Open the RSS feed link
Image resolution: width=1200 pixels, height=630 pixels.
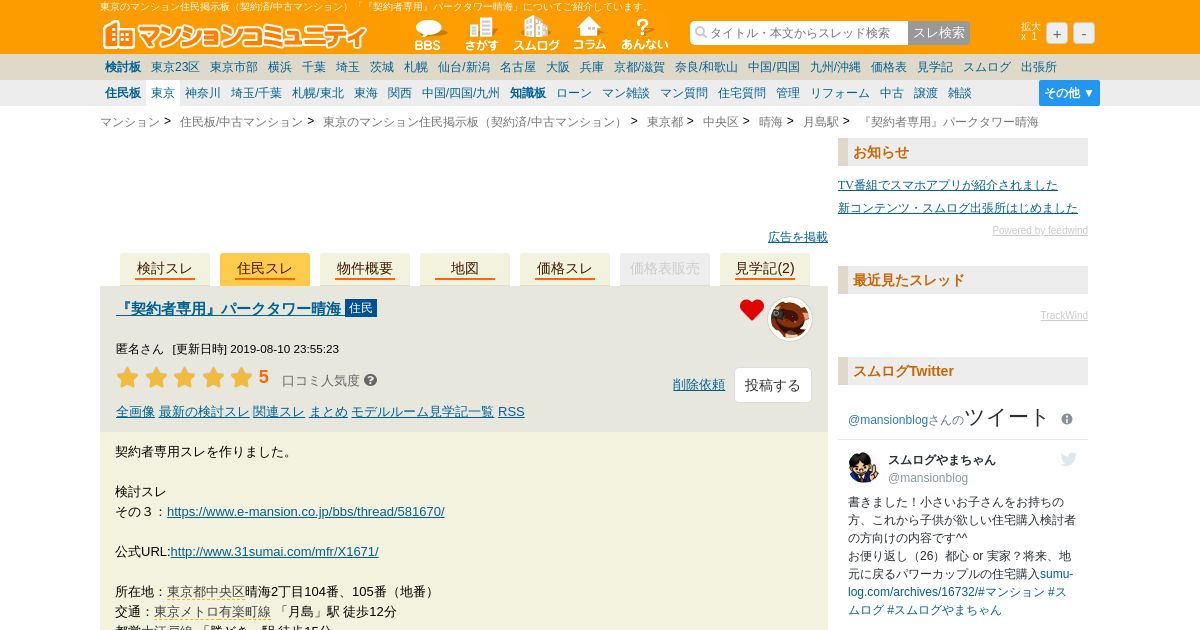(x=511, y=412)
